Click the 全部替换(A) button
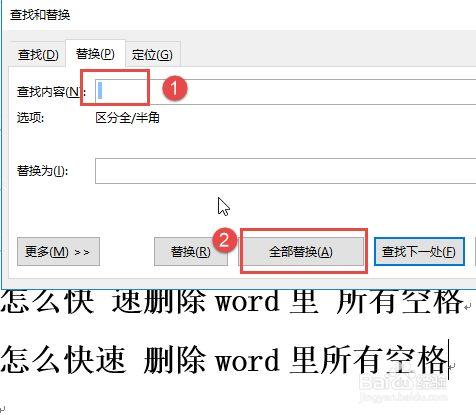Screen dimensions: 476x415 [301, 252]
